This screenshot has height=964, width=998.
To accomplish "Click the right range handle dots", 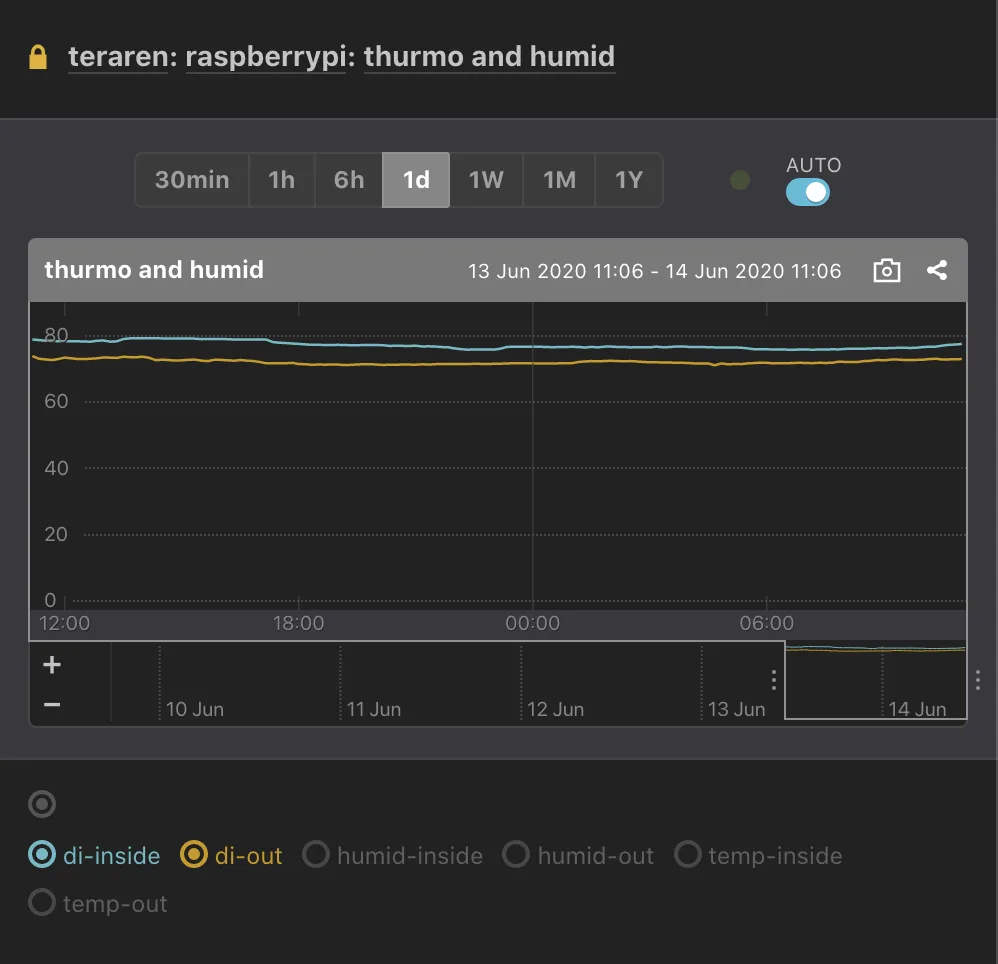I will tap(977, 680).
